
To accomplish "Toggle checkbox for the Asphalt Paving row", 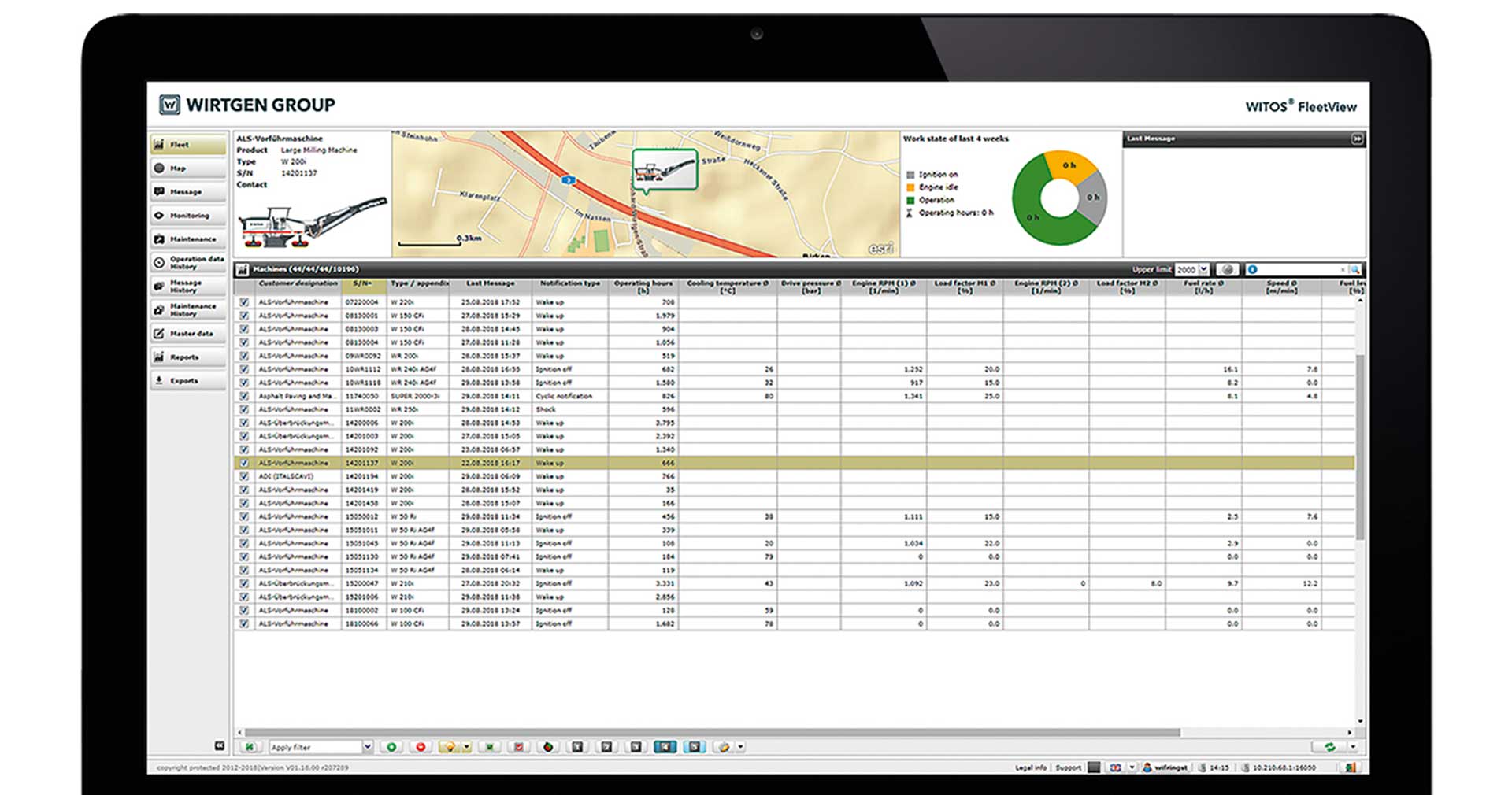I will (x=244, y=396).
